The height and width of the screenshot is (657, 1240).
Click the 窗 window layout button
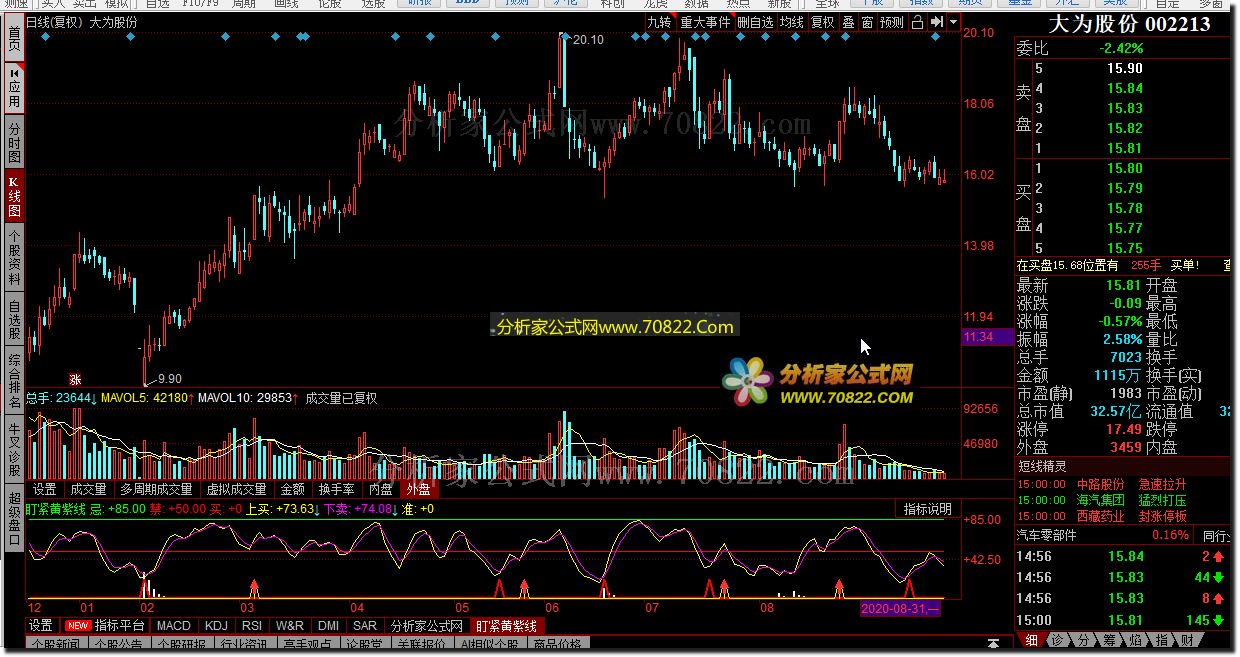[867, 22]
